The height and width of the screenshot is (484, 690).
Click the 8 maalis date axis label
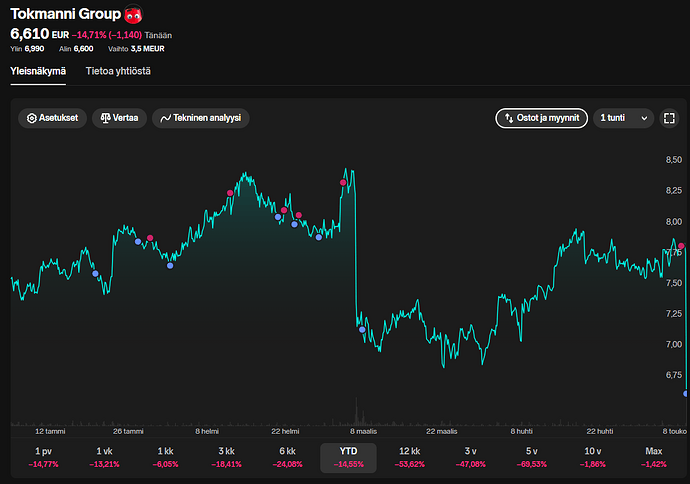(x=363, y=431)
